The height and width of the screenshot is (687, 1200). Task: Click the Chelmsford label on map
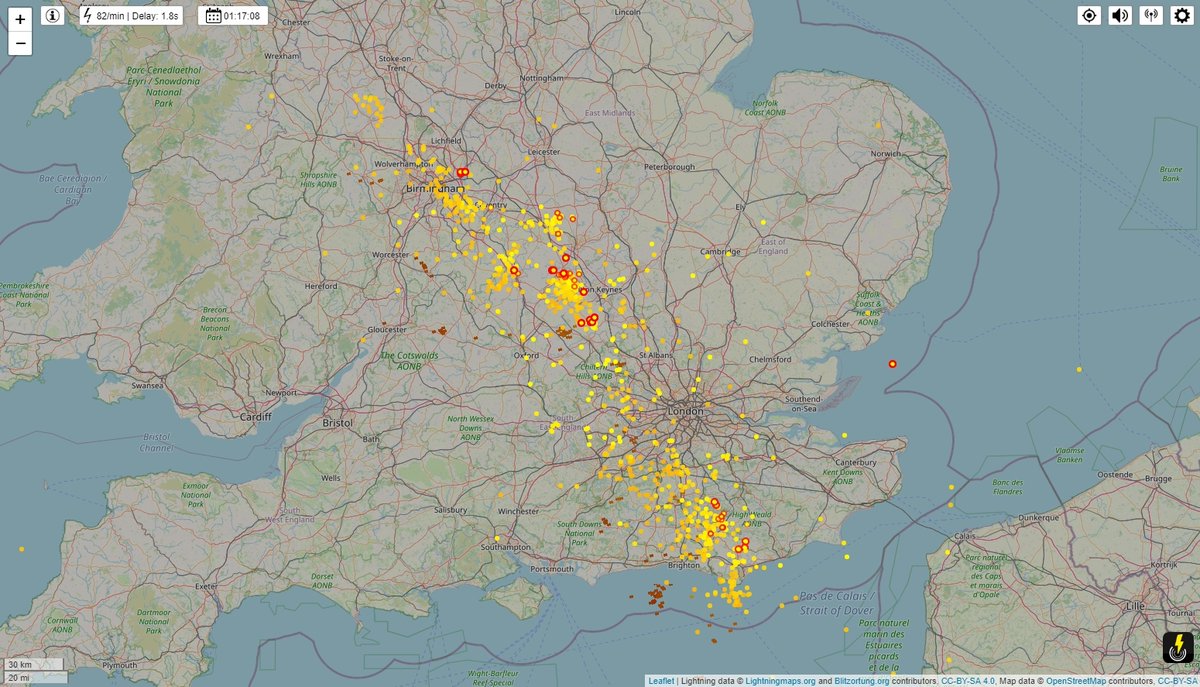pyautogui.click(x=771, y=359)
